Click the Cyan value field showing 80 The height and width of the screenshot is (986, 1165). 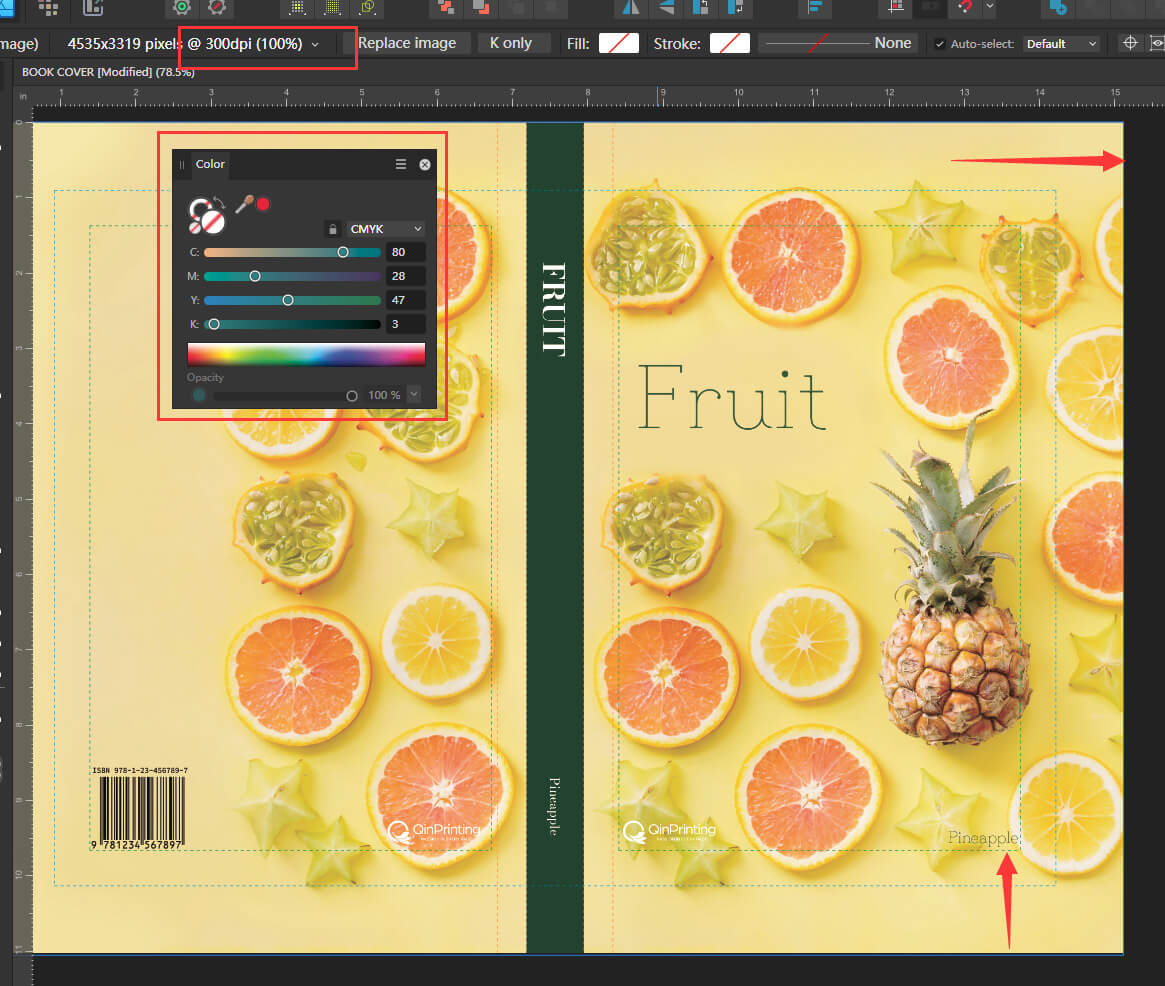pos(406,252)
